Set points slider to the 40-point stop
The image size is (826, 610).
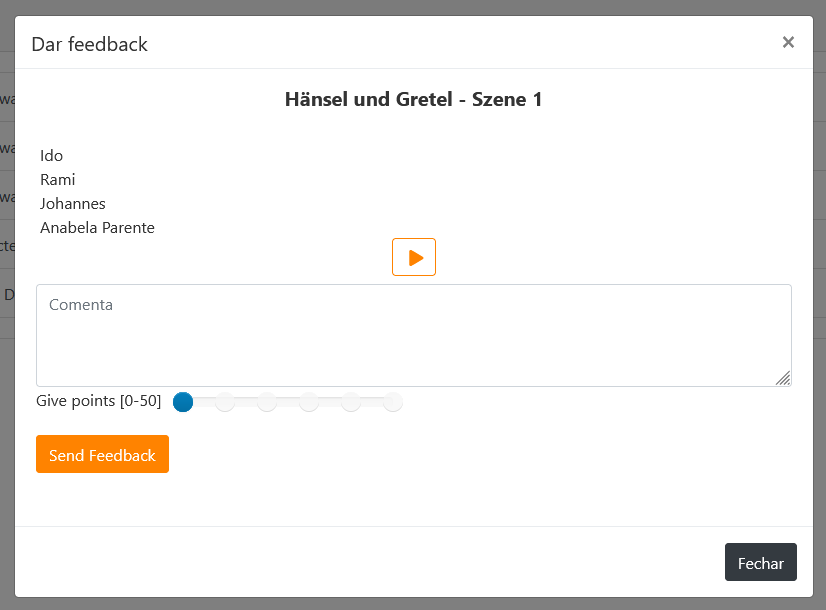click(x=351, y=402)
